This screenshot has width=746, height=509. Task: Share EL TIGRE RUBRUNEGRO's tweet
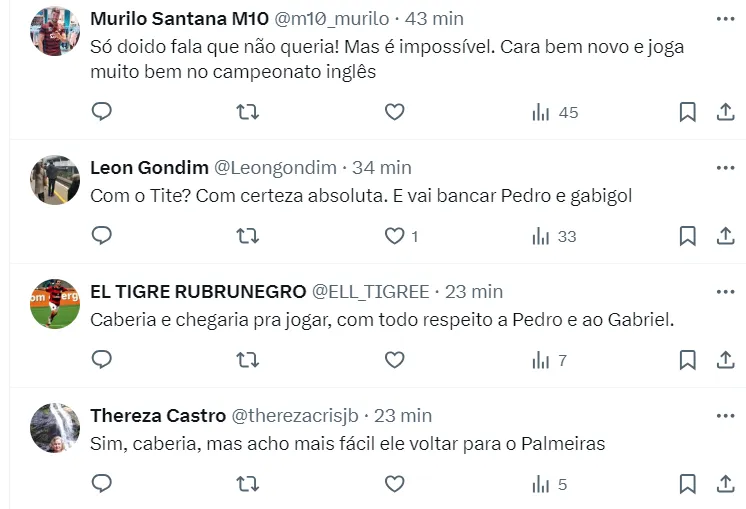tap(726, 360)
